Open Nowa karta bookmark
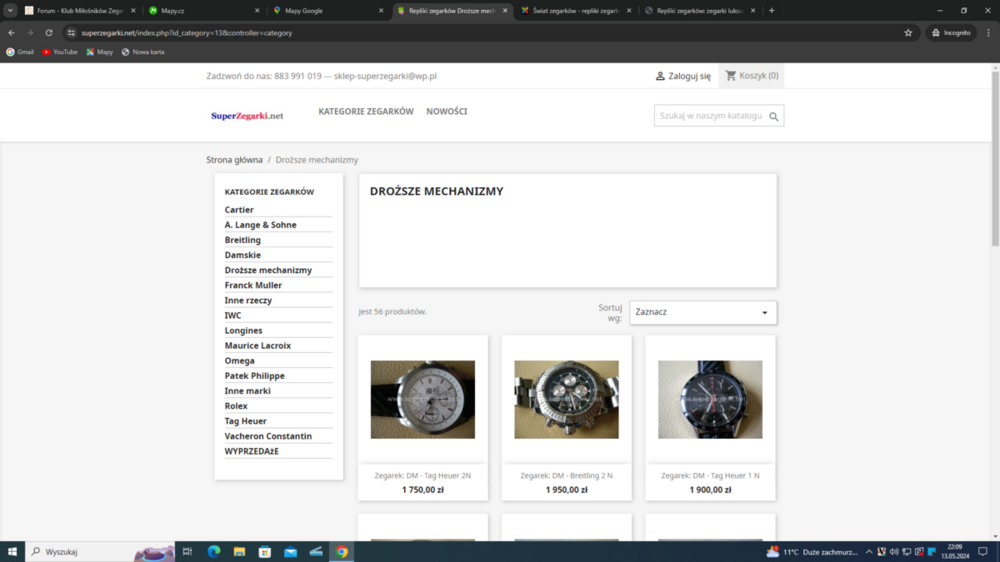1000x562 pixels. [143, 52]
